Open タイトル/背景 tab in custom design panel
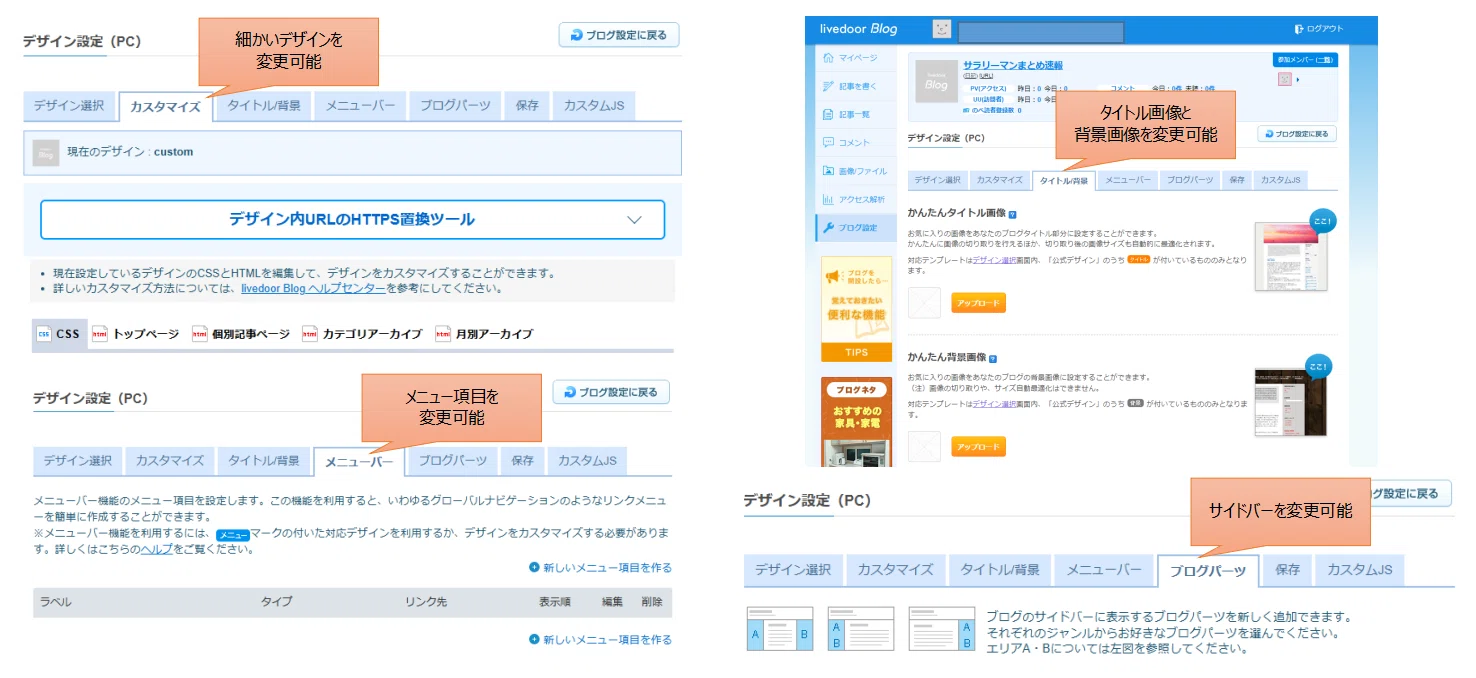Viewport: 1476px width, 678px height. tap(263, 106)
